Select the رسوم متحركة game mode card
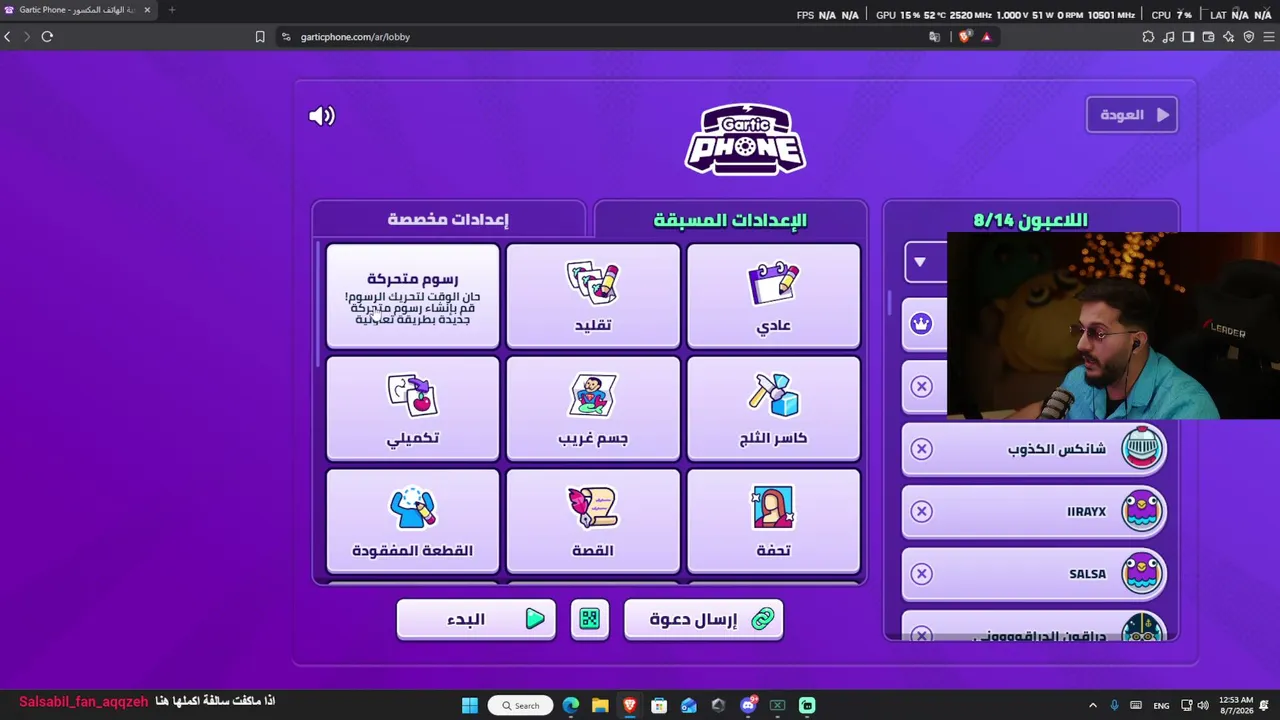This screenshot has width=1280, height=720. pyautogui.click(x=413, y=296)
